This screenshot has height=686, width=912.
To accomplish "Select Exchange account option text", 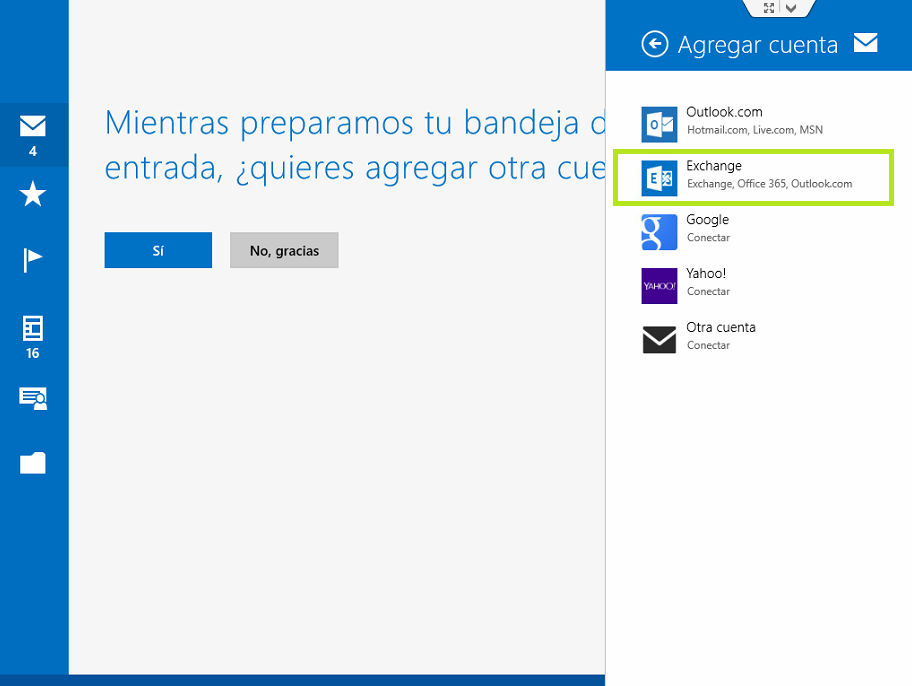I will pyautogui.click(x=714, y=166).
